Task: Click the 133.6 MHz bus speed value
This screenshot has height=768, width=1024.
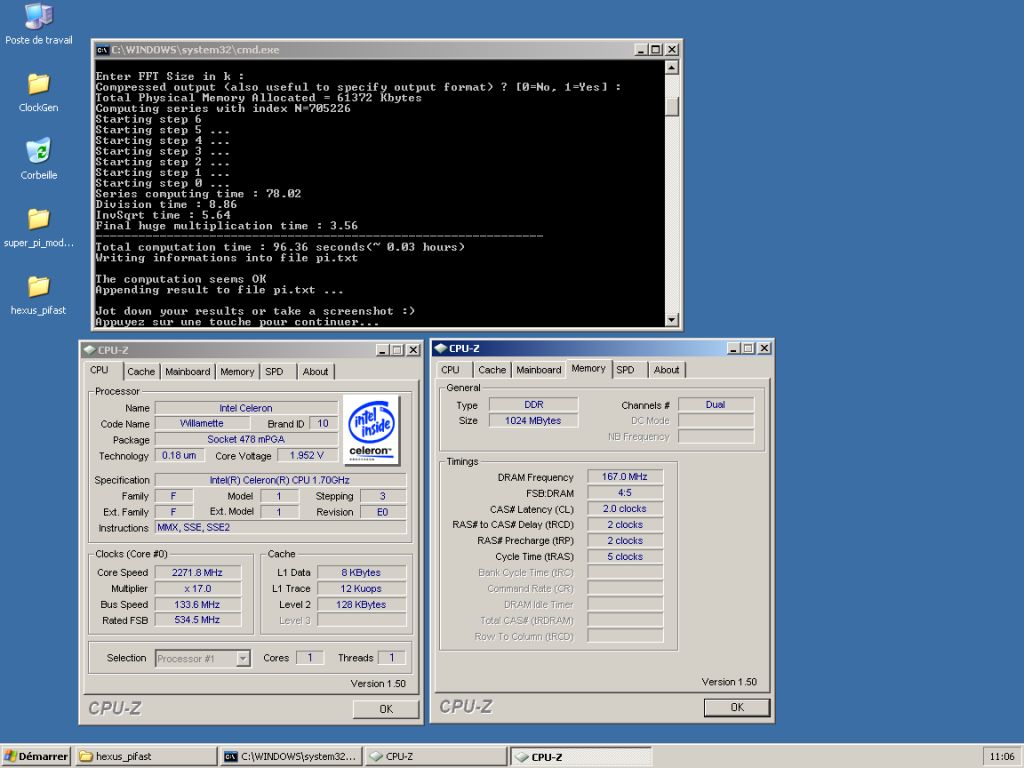Action: click(x=197, y=605)
